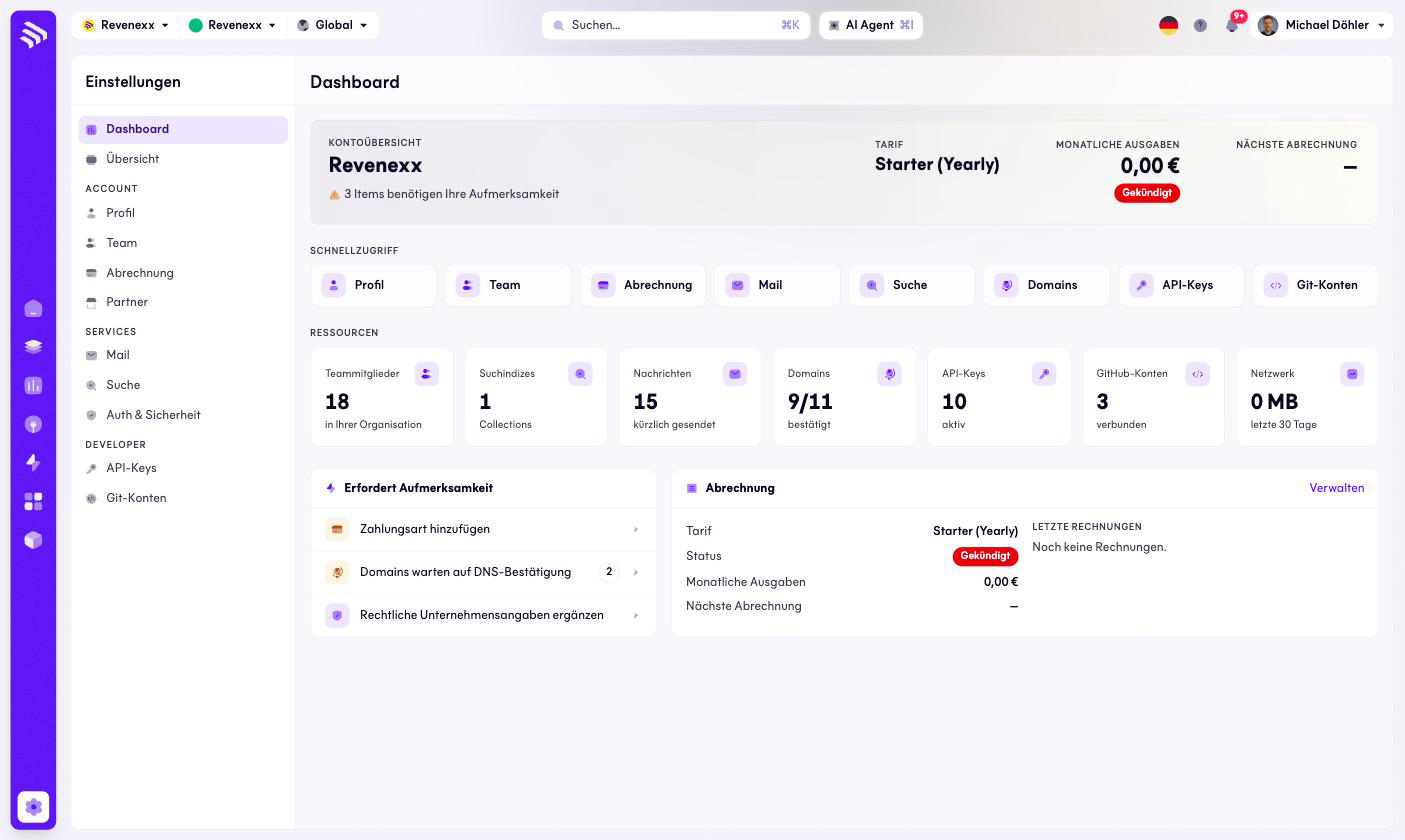Screen dimensions: 1405x840
Task: Open the help question mark icon
Action: [x=1200, y=25]
